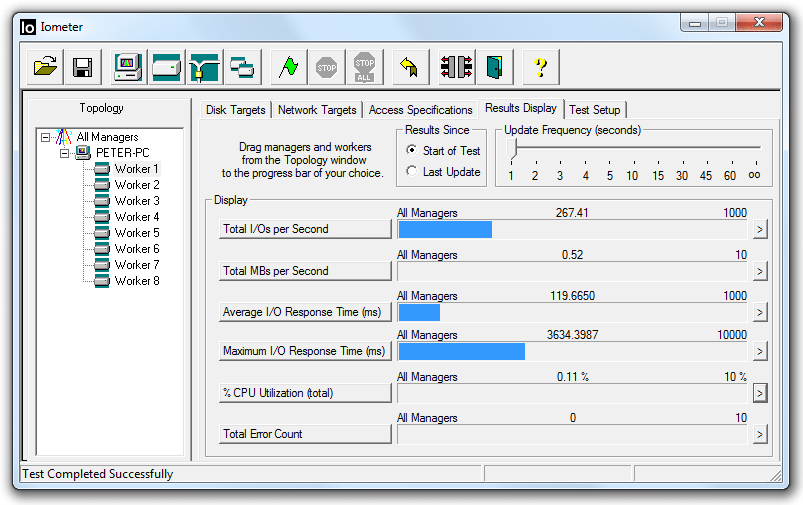Image resolution: width=803 pixels, height=505 pixels.
Task: Click the % CPU Utilization (total) button
Action: (305, 393)
